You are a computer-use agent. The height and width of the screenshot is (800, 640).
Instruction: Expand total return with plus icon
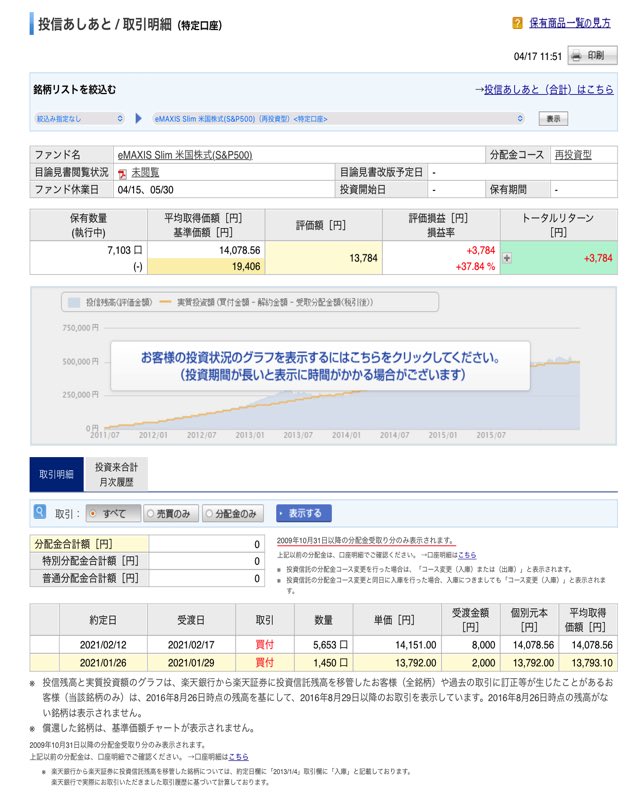(x=506, y=257)
